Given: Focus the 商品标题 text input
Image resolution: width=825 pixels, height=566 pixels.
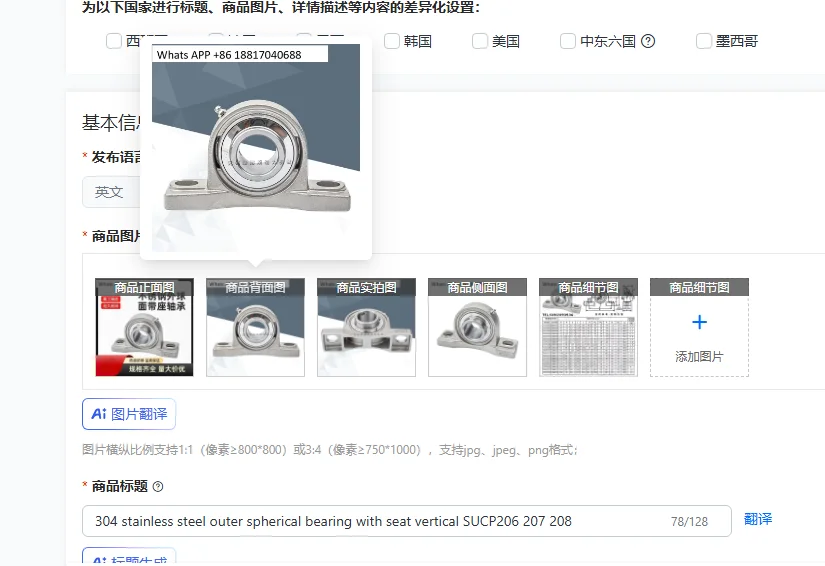Looking at the screenshot, I should pyautogui.click(x=407, y=521).
